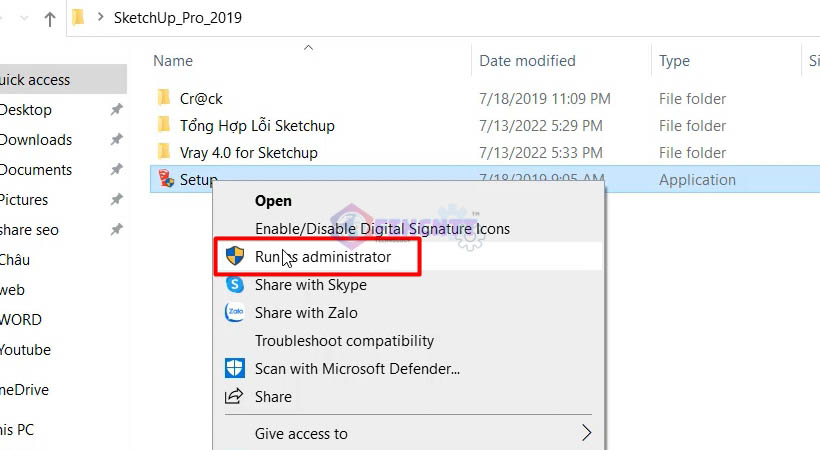Select Open from the context menu
Image resolution: width=820 pixels, height=450 pixels.
pos(273,201)
